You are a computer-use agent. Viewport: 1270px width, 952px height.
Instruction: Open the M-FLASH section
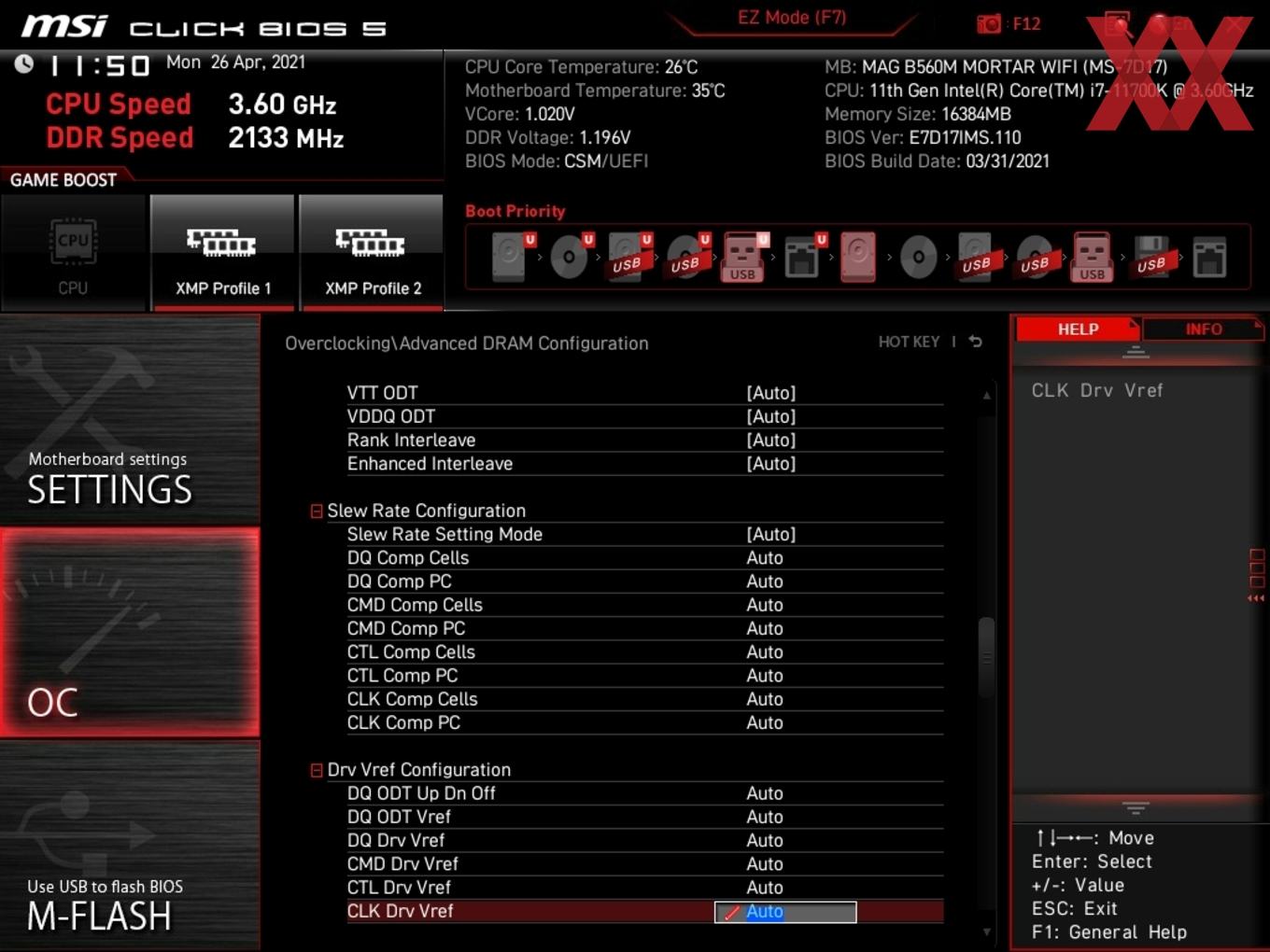coord(130,846)
